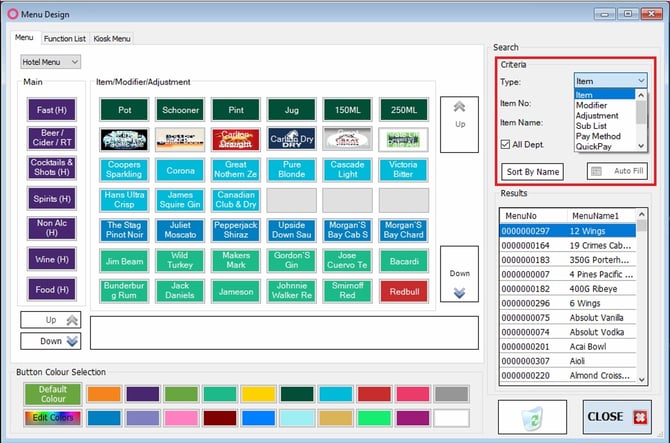Select result row 12 Wings

tap(567, 231)
